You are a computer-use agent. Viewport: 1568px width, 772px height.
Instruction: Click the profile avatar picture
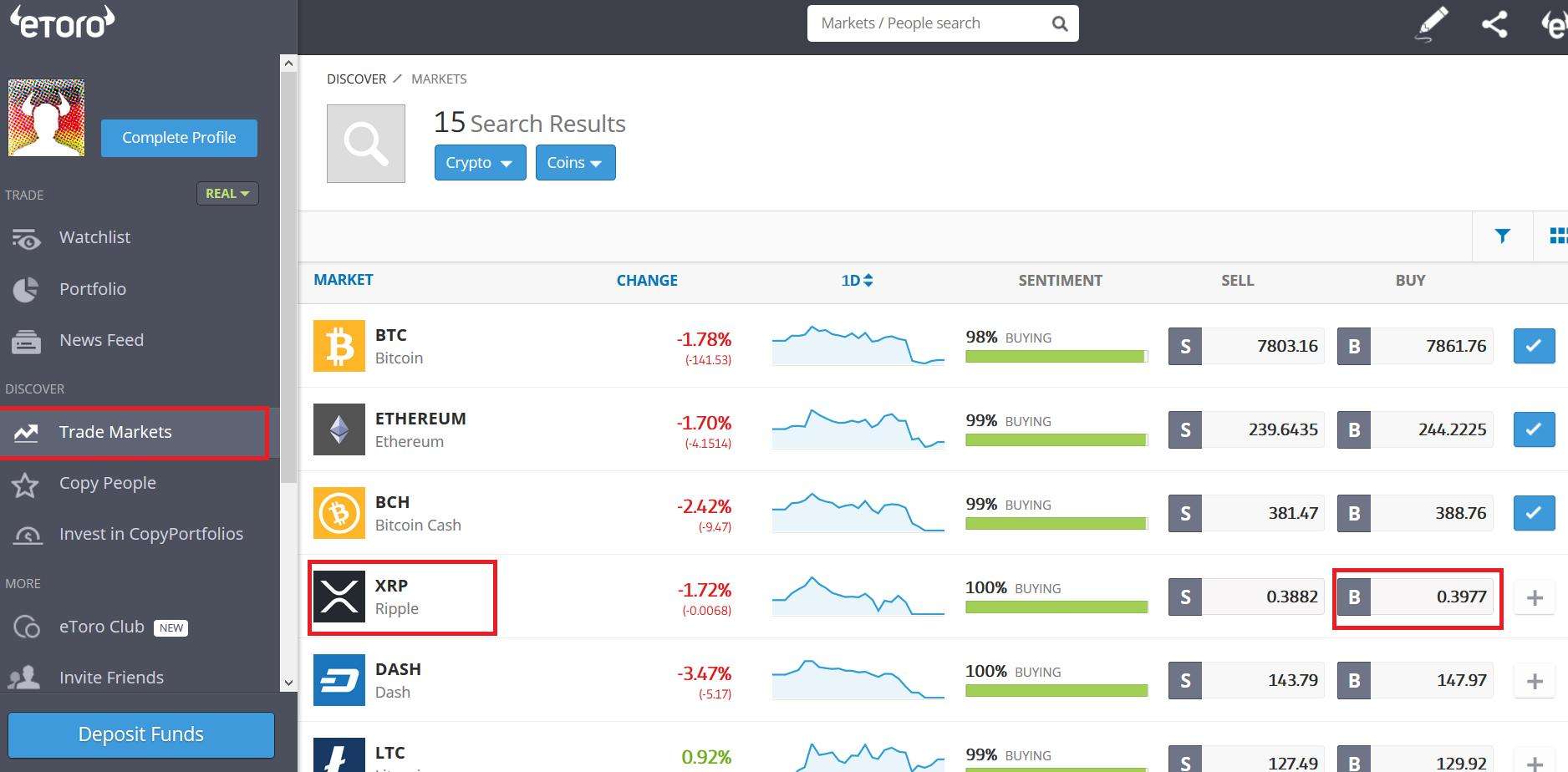(46, 118)
